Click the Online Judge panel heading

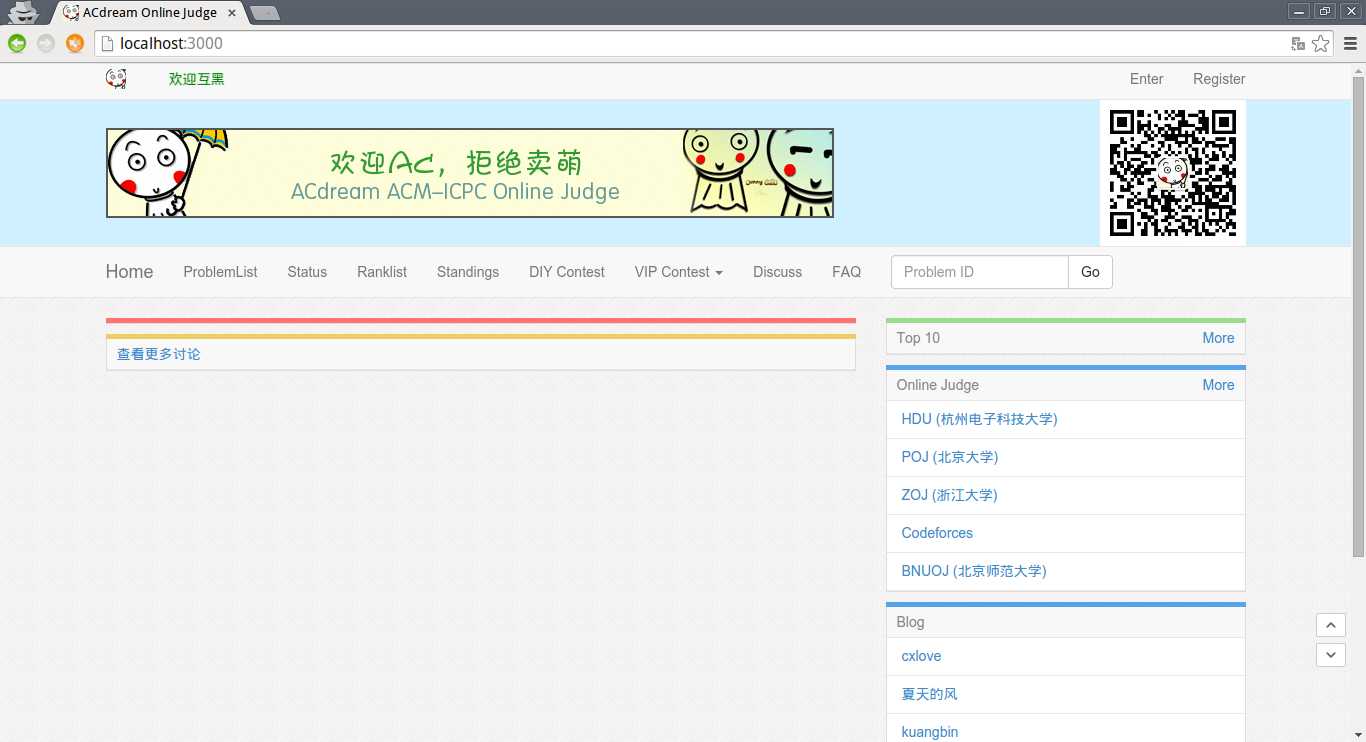tap(938, 385)
